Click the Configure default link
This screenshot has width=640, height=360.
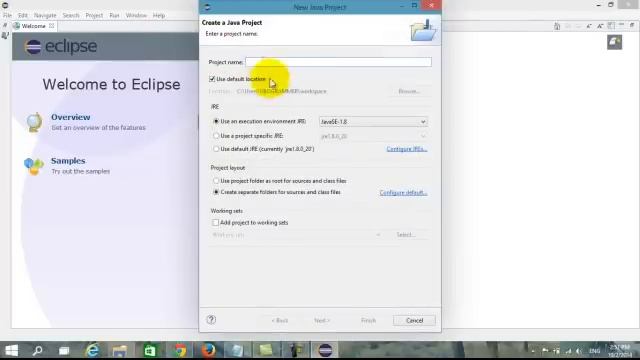click(x=403, y=192)
